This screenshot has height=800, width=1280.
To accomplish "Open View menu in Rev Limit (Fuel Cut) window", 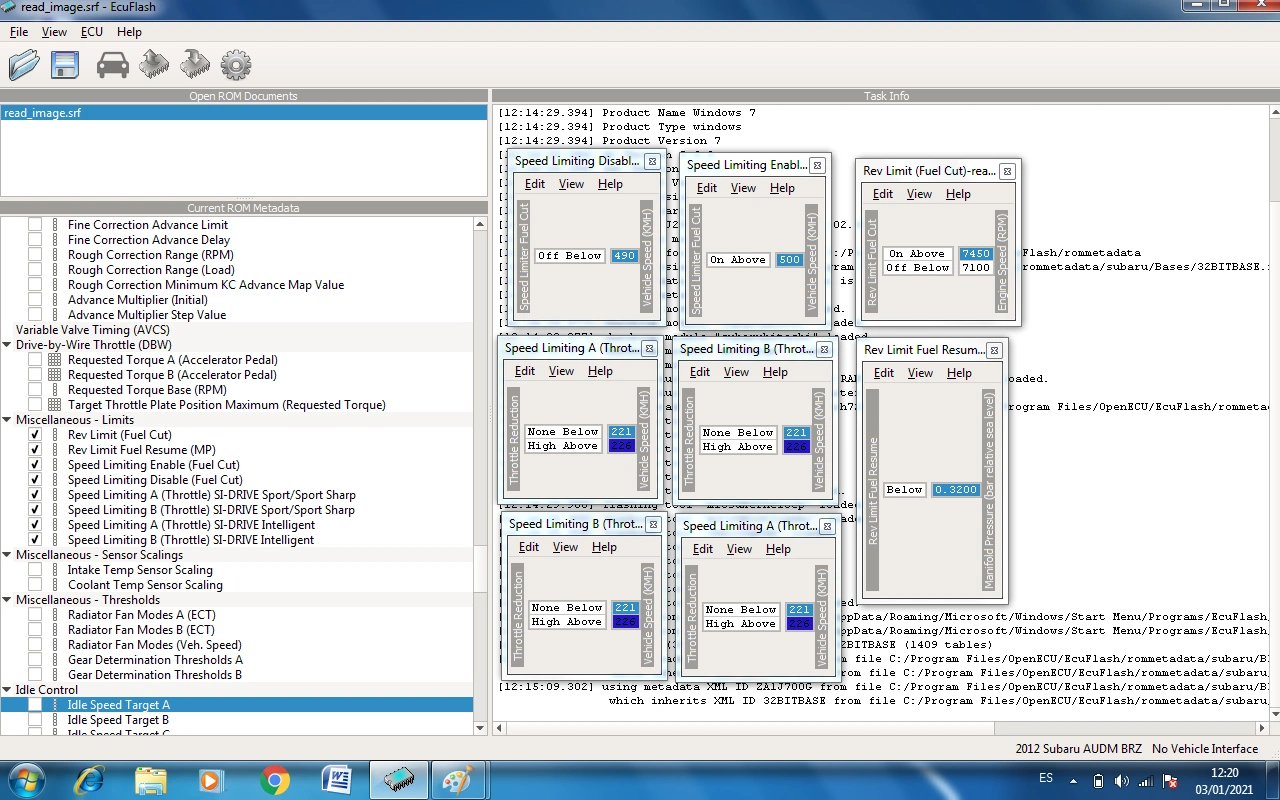I will click(x=919, y=194).
